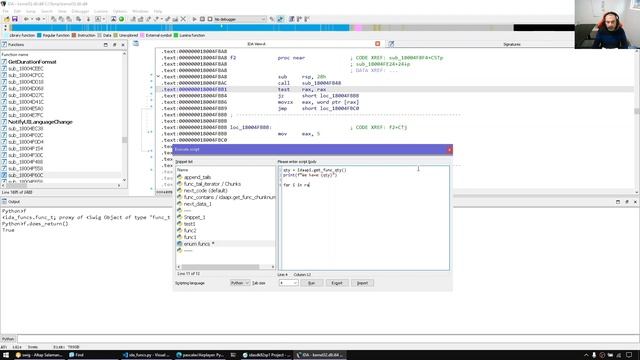Start process with the play icon
This screenshot has width=640, height=360.
194,19
